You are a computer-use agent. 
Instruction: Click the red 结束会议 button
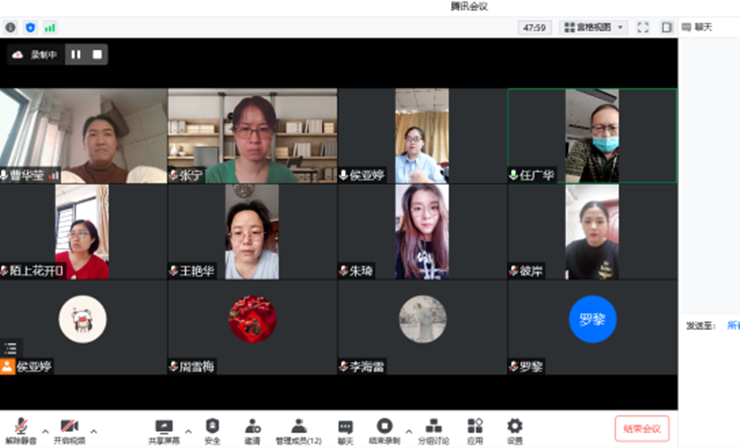point(641,429)
